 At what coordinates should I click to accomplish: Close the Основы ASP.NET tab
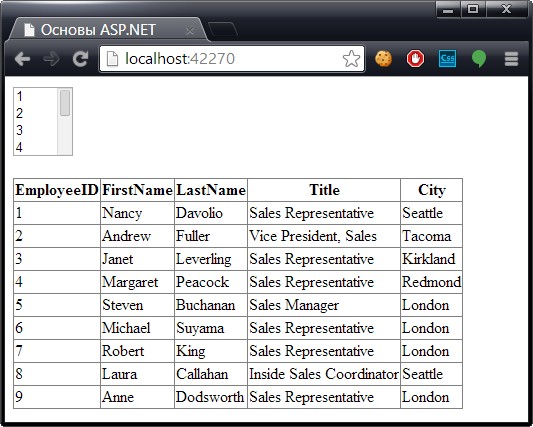tap(190, 31)
